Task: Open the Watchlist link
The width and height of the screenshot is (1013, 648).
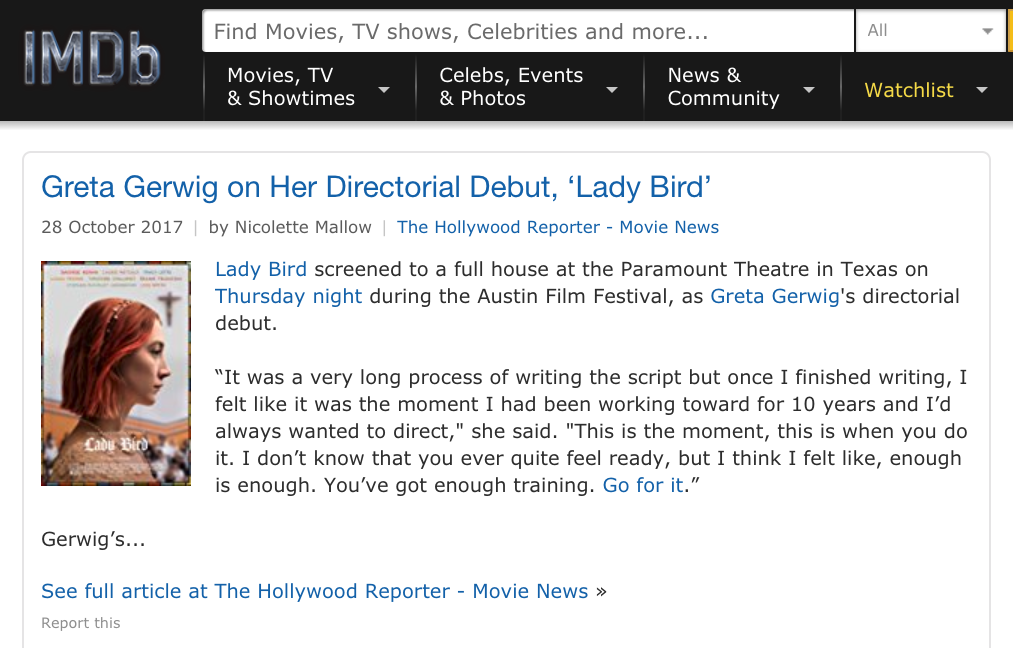Action: tap(909, 90)
